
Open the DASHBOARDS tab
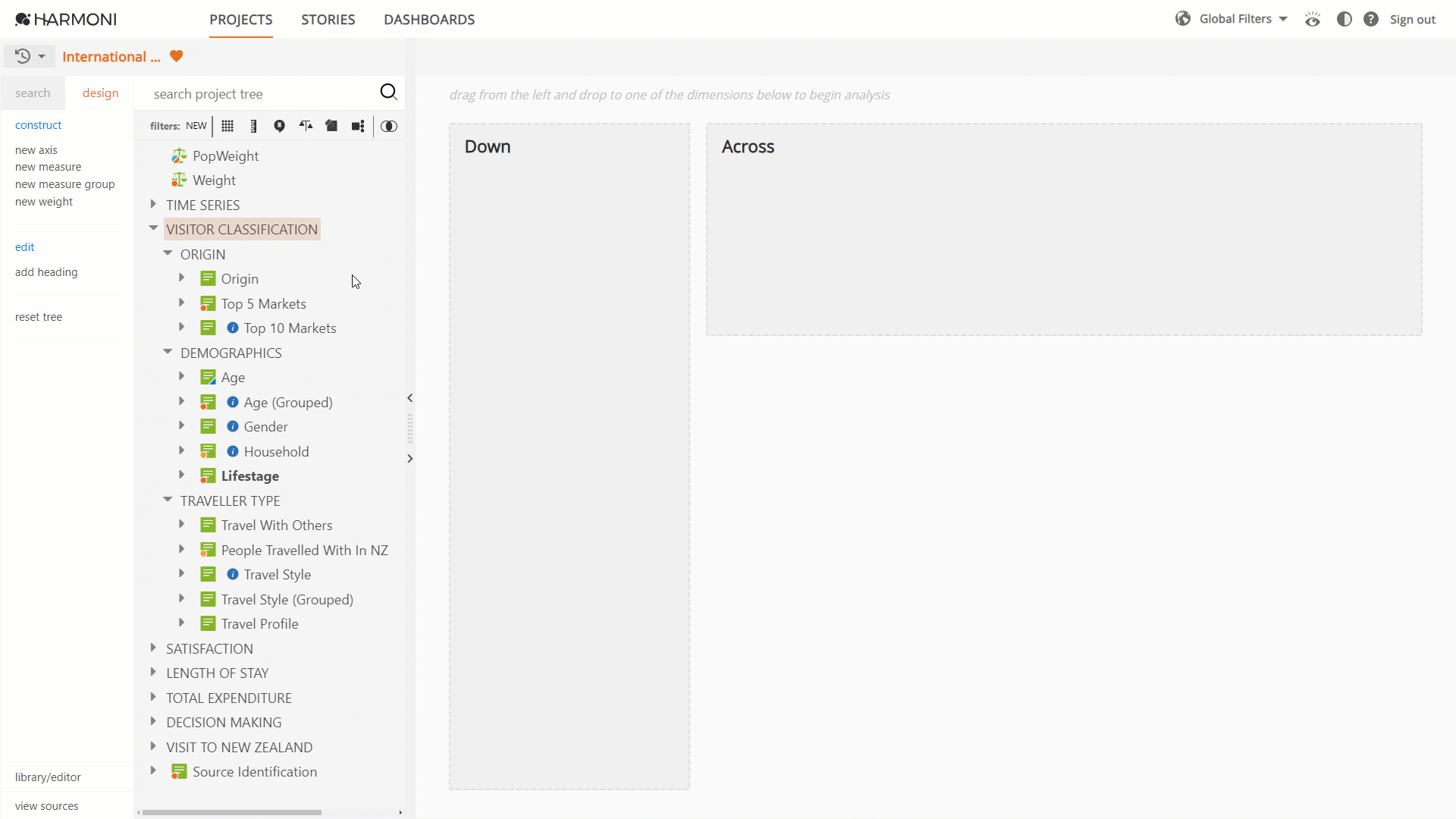[429, 20]
